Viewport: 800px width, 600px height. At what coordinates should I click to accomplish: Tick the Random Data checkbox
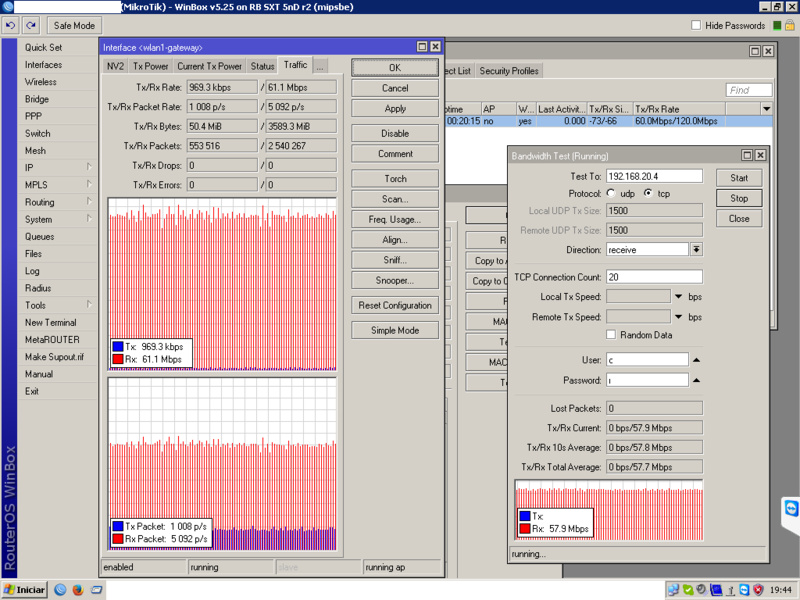[611, 335]
